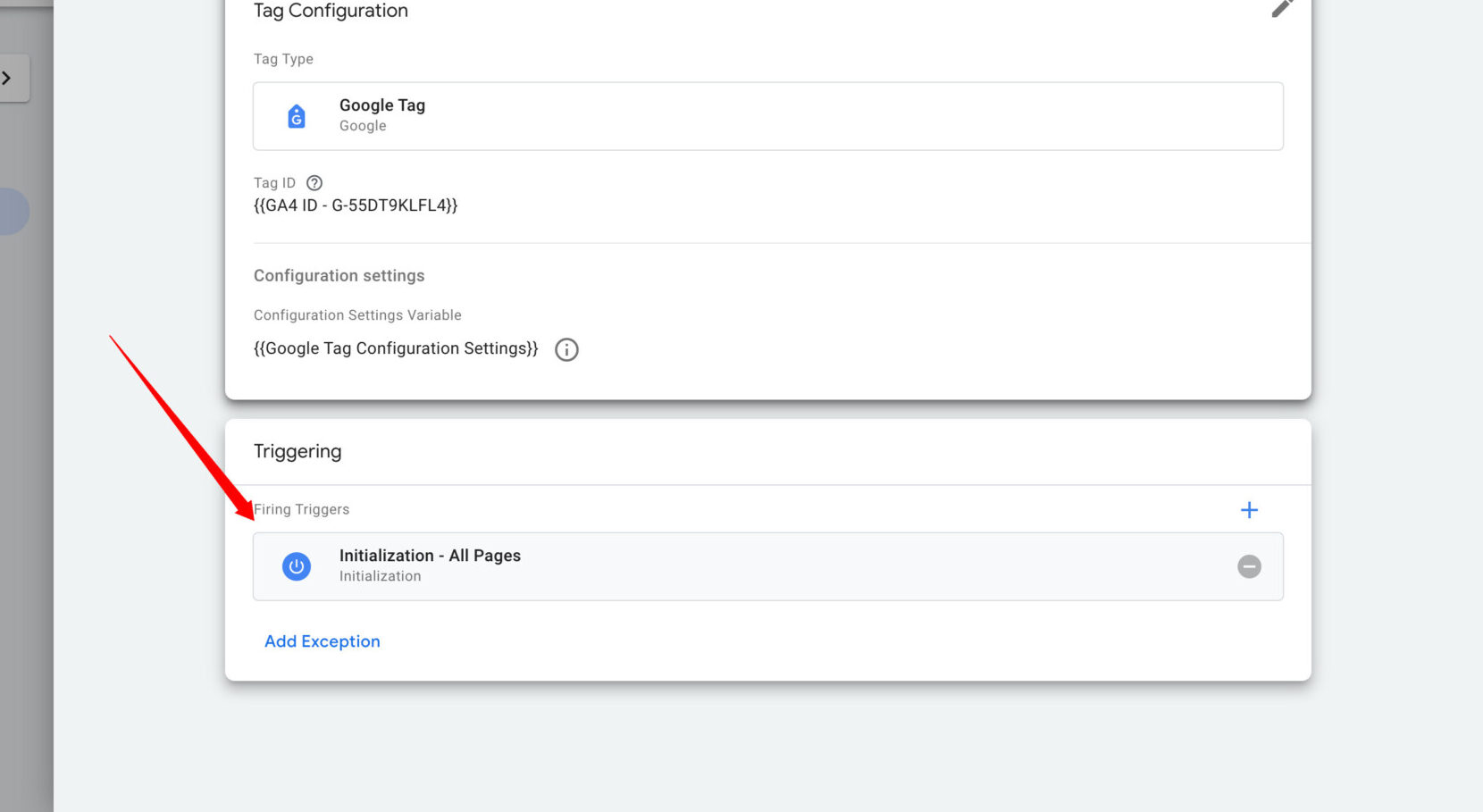Click the blue Google Tag type icon
Viewport: 1483px width, 812px height.
[x=296, y=115]
